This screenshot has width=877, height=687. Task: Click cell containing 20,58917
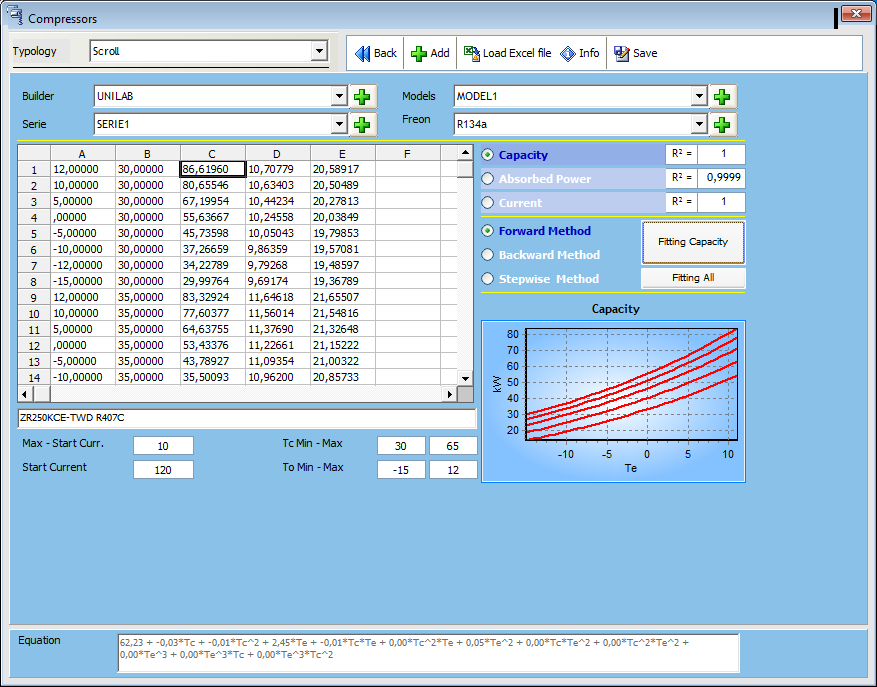tap(342, 169)
